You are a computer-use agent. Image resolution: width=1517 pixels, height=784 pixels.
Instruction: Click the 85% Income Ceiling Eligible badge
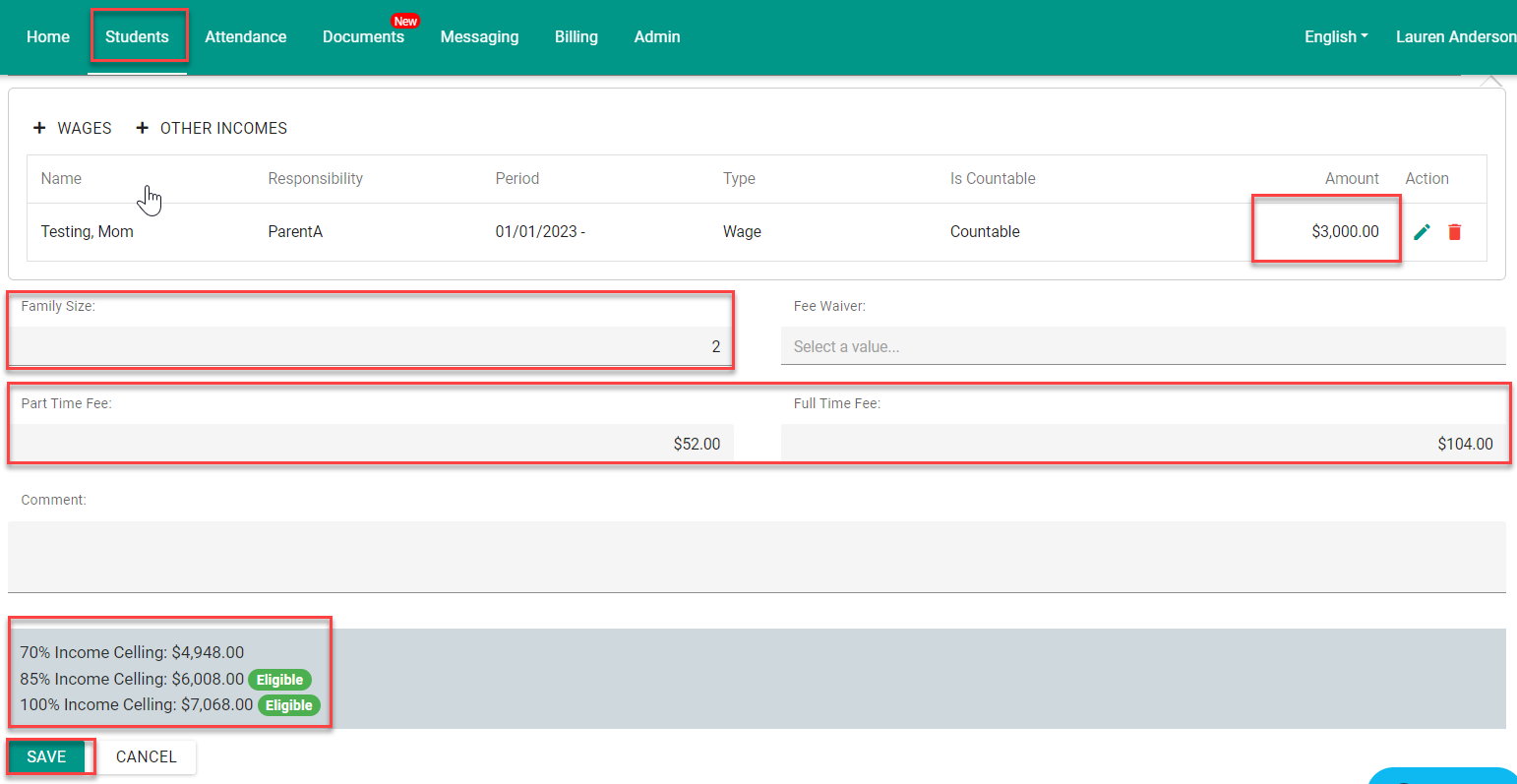click(x=279, y=679)
